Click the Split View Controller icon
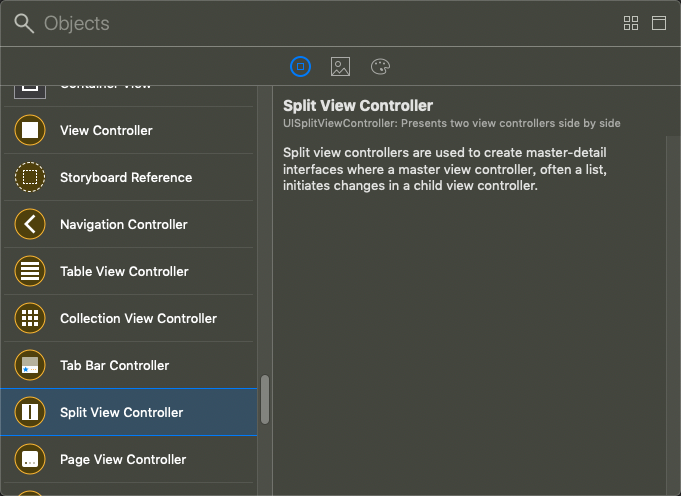This screenshot has width=681, height=496. 30,412
